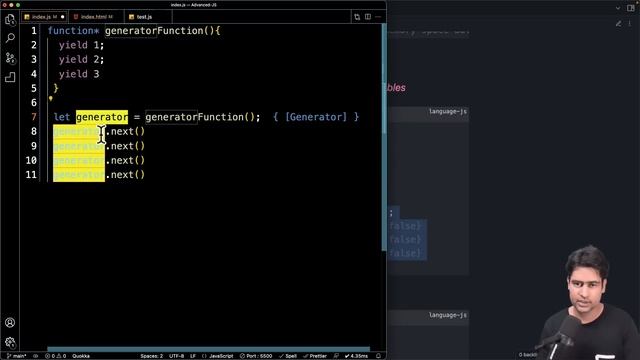Click .next() on line 8
This screenshot has height=360, width=640.
coord(125,131)
